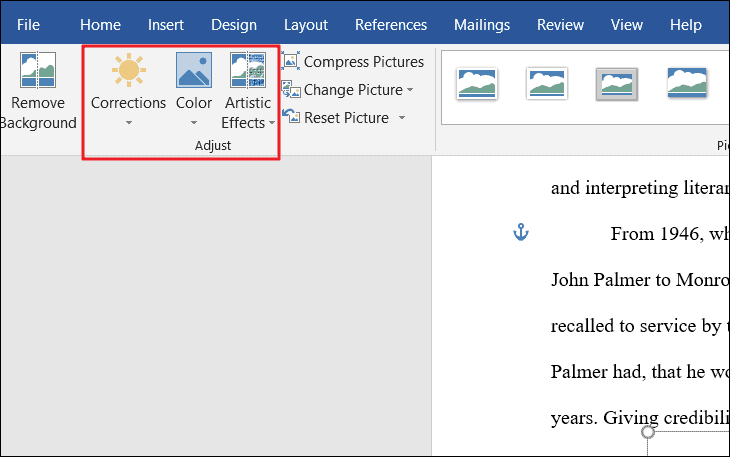
Task: Apply the first picture style thumbnail
Action: click(x=477, y=84)
